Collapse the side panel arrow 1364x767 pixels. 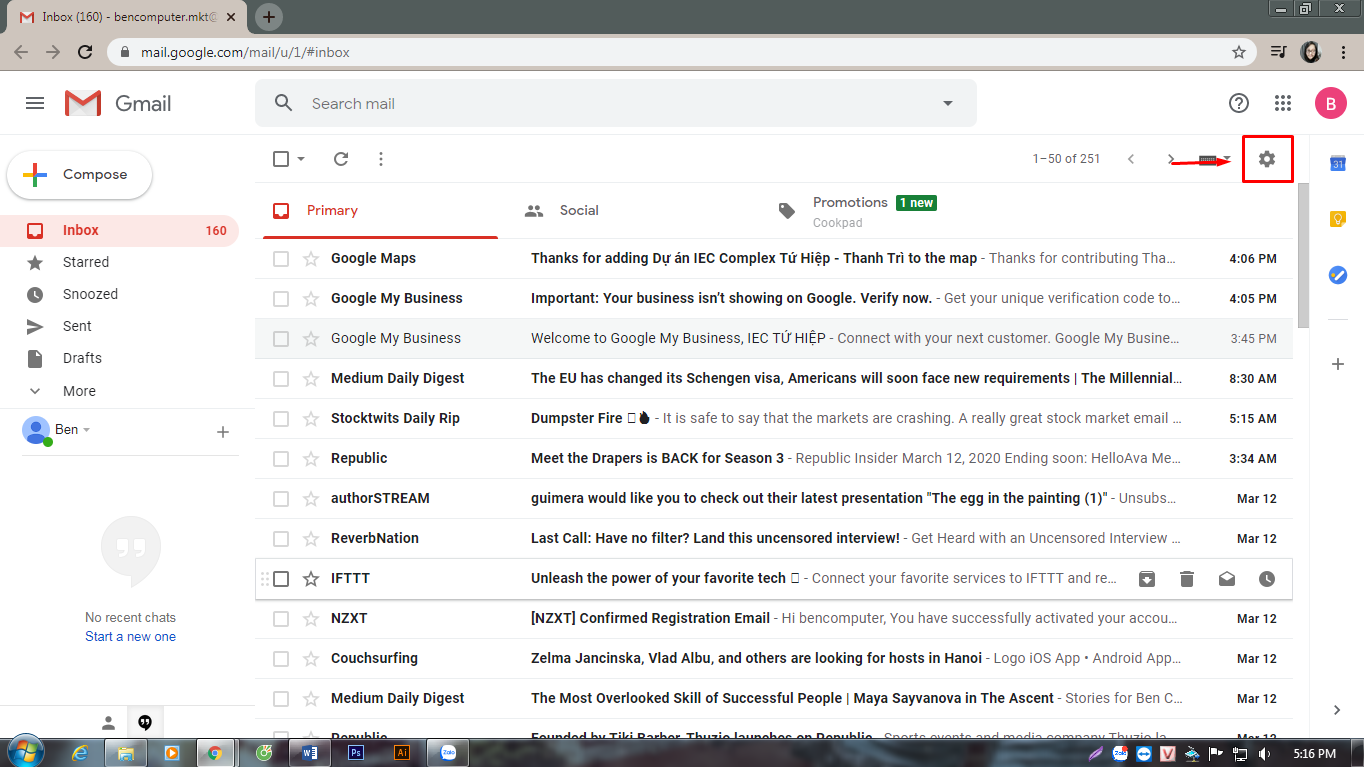(1337, 710)
